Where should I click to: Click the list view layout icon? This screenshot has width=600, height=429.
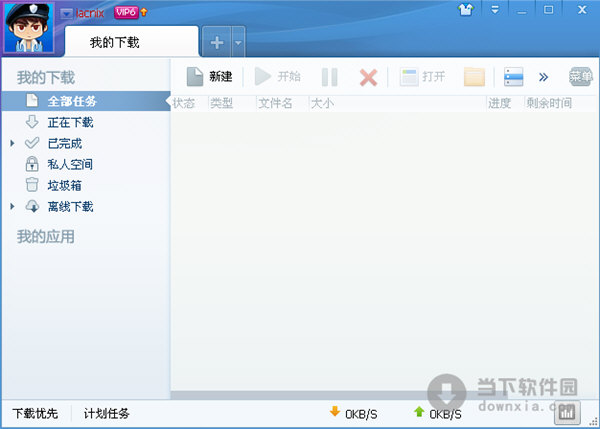point(513,77)
